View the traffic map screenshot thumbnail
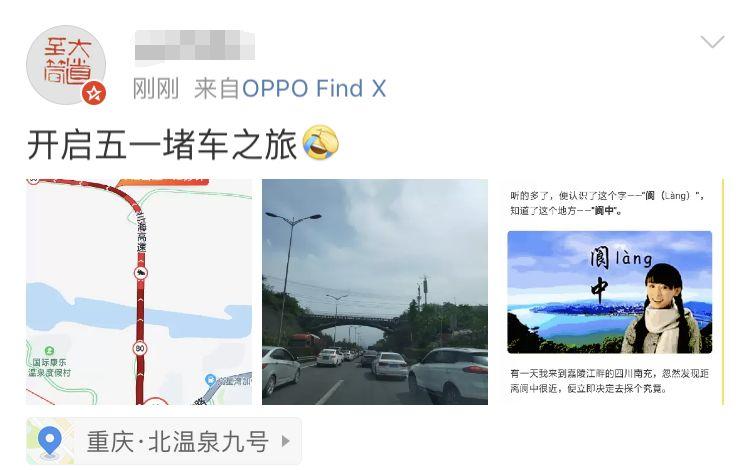 tap(139, 292)
